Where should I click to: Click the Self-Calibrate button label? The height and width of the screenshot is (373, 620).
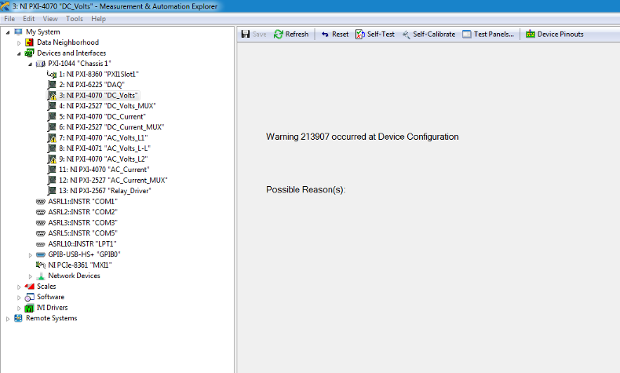434,34
